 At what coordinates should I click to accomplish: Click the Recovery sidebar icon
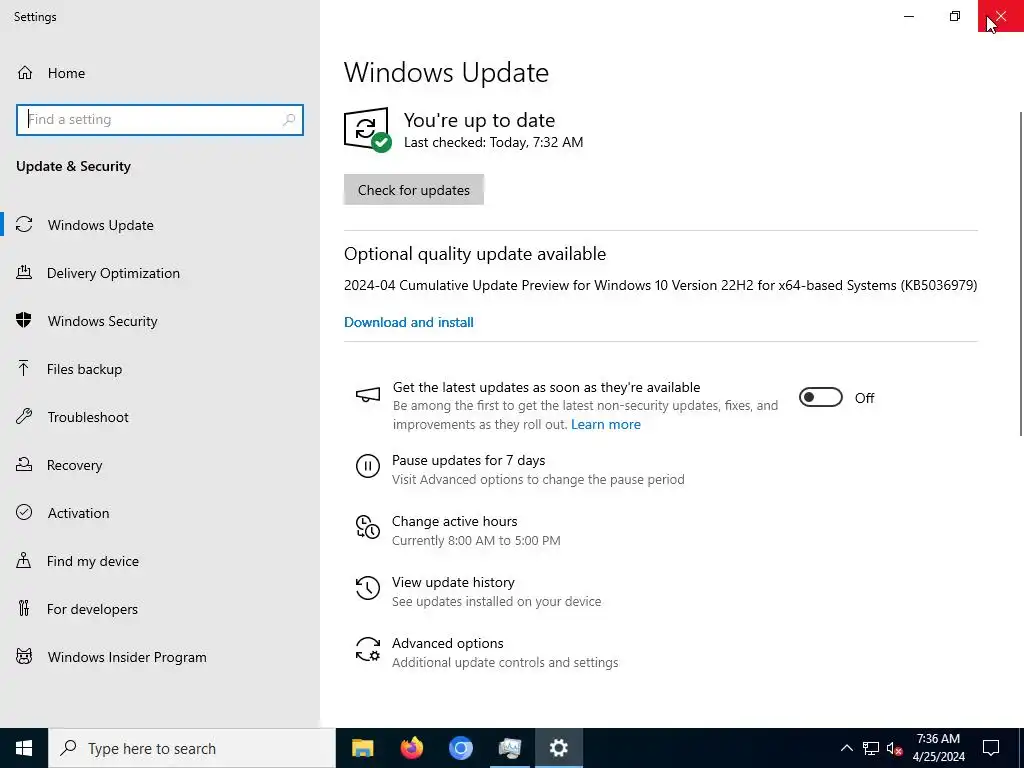click(x=24, y=464)
